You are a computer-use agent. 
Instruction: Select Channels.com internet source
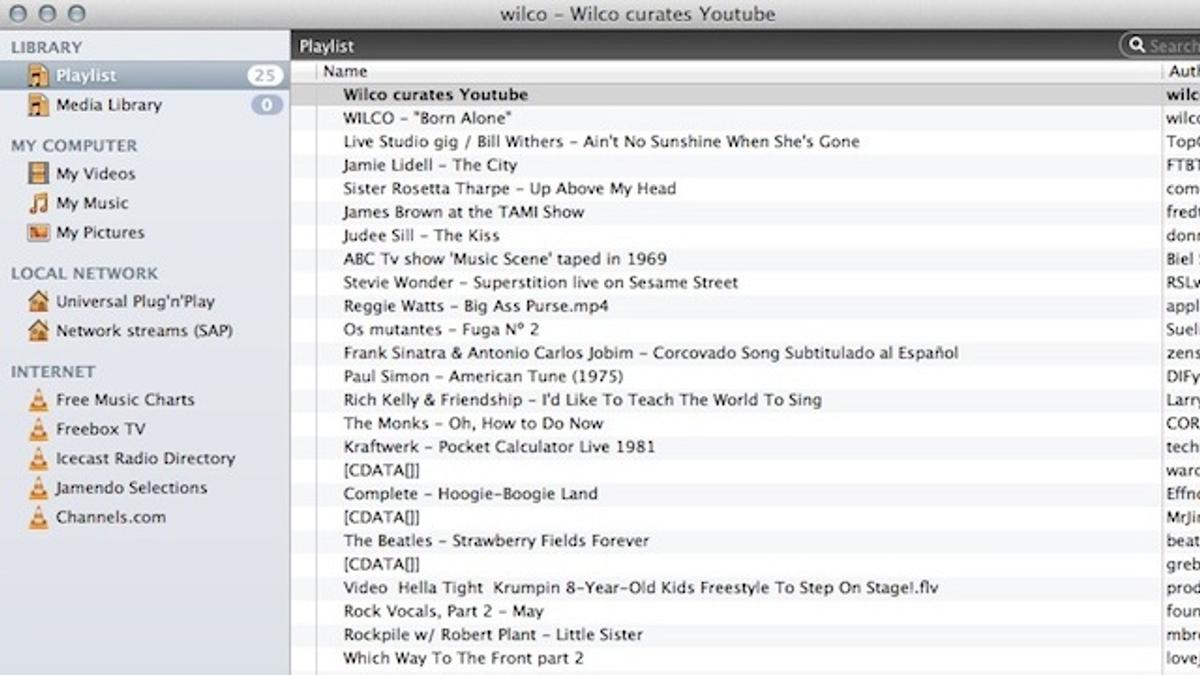pos(110,517)
